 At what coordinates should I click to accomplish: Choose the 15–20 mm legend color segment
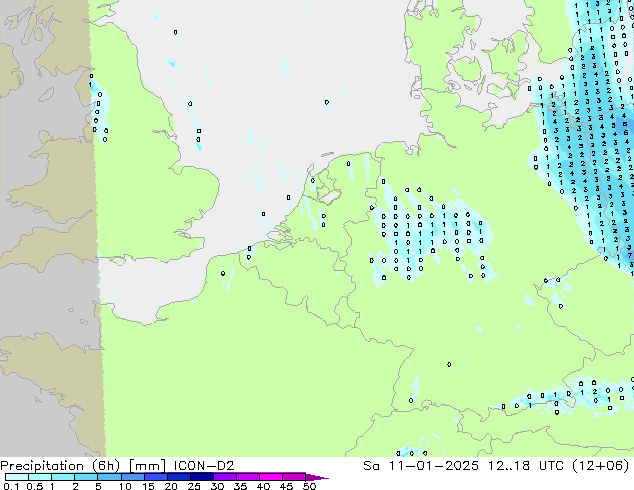tap(156, 477)
